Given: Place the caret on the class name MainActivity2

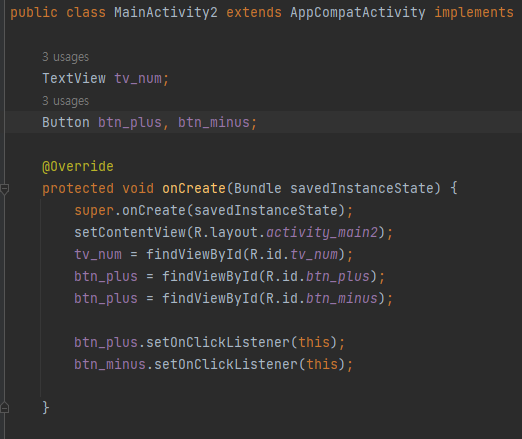Looking at the screenshot, I should [x=166, y=13].
